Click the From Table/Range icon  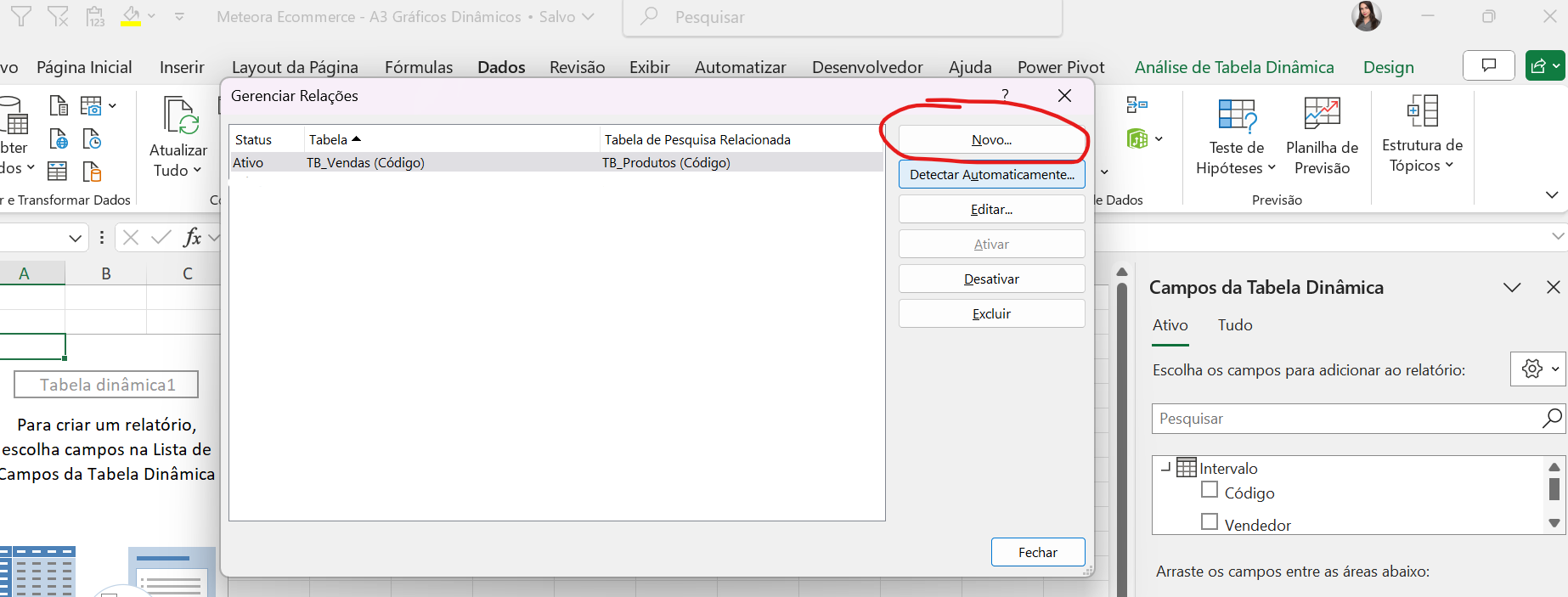click(57, 172)
